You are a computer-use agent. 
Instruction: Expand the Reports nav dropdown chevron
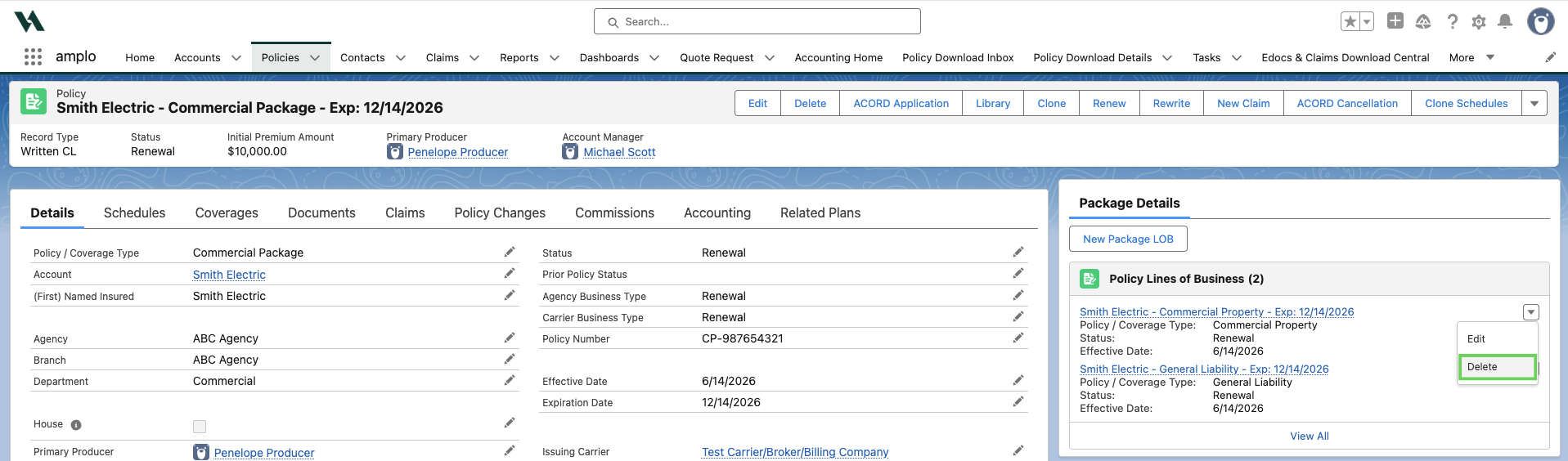coord(555,58)
